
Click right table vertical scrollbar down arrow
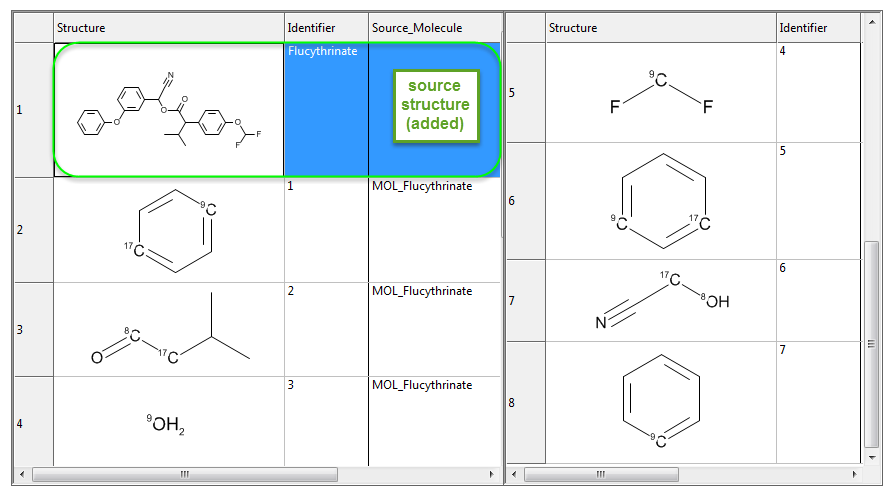coord(871,457)
